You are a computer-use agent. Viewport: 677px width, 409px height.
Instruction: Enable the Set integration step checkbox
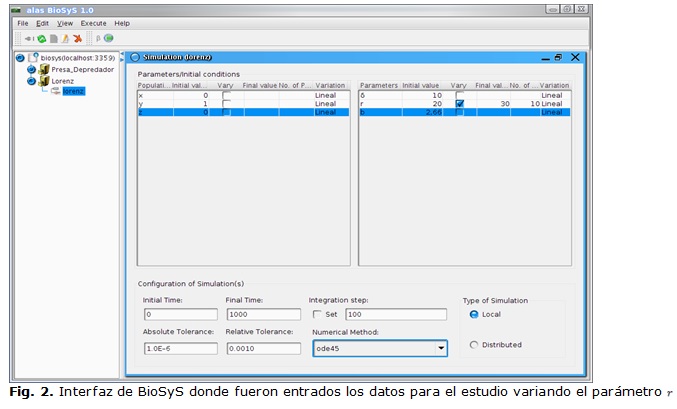click(317, 314)
